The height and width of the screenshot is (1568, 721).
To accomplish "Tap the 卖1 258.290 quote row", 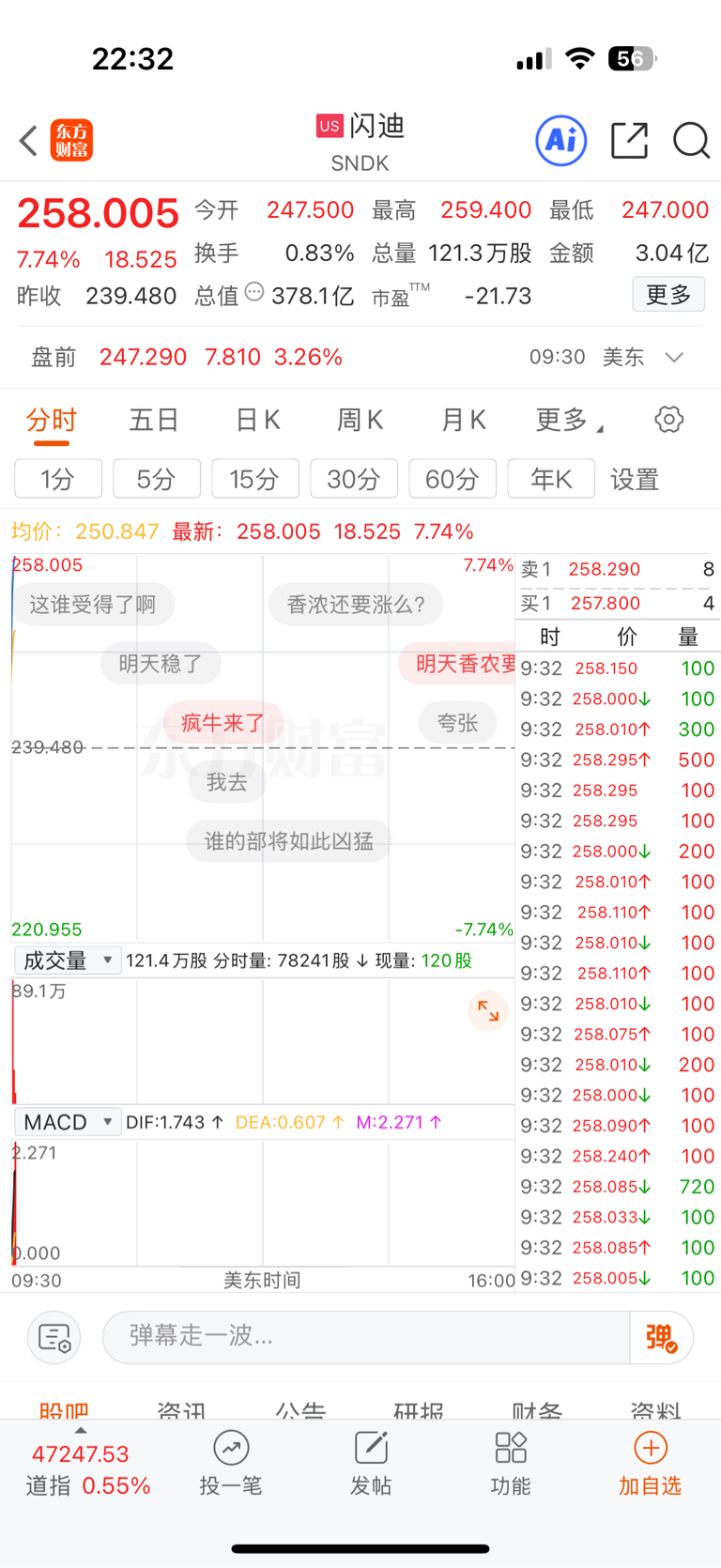I will (x=618, y=569).
